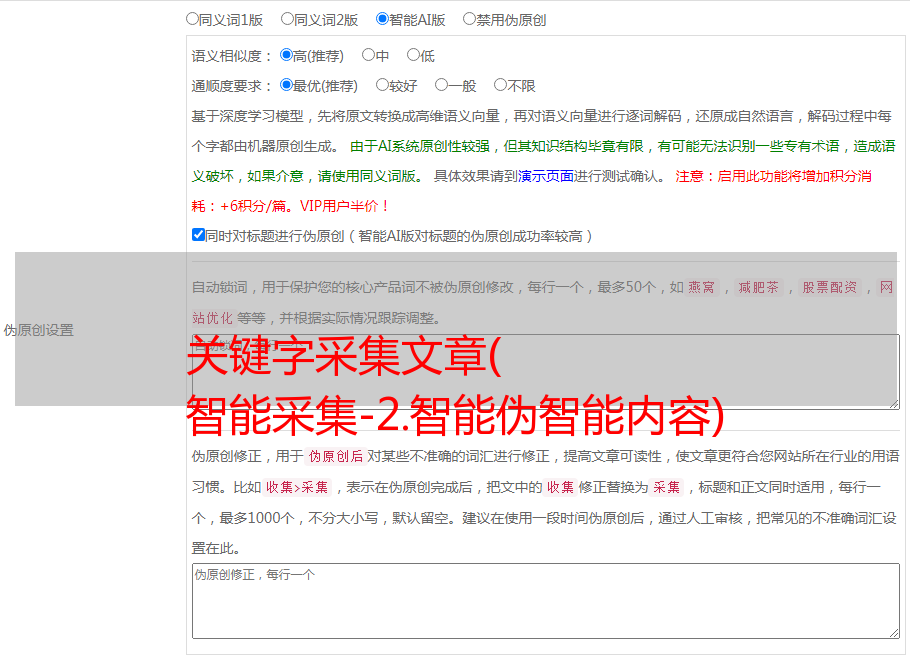The image size is (911, 658).
Task: Set 通顺度要求 to 最优(推荐)
Action: tap(287, 86)
